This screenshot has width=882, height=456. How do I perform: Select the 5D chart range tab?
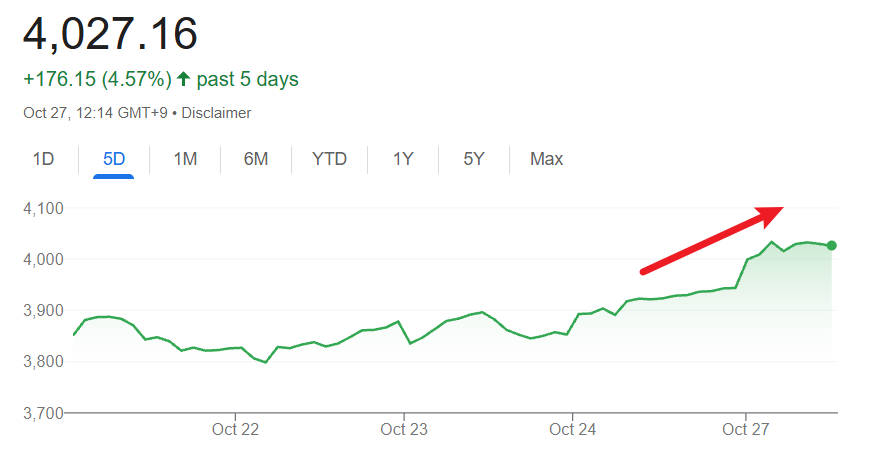click(x=113, y=159)
